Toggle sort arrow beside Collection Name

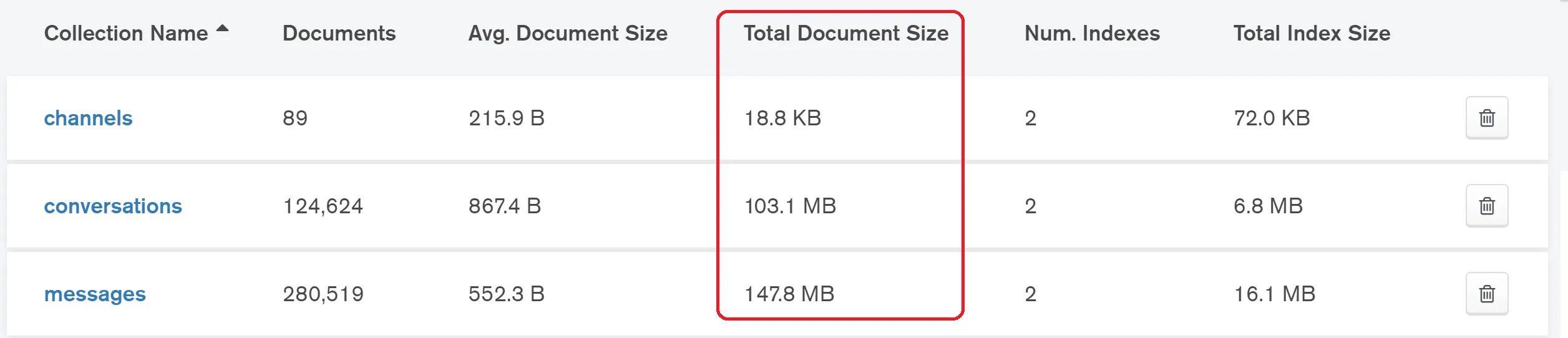point(222,28)
